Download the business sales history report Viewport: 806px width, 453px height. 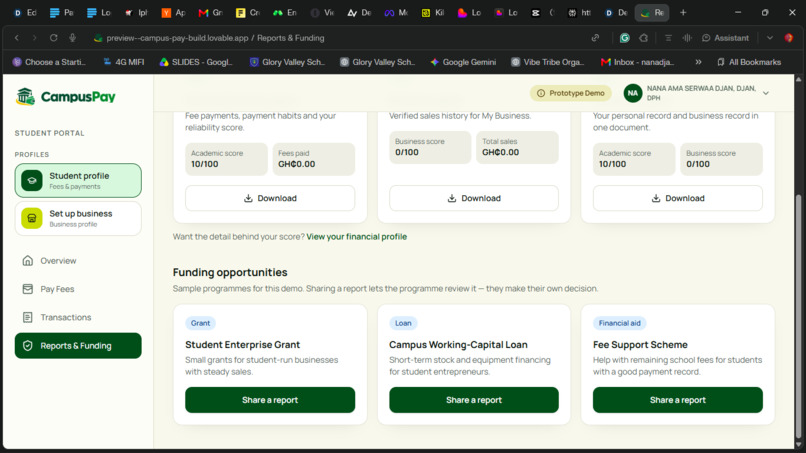[x=473, y=198]
